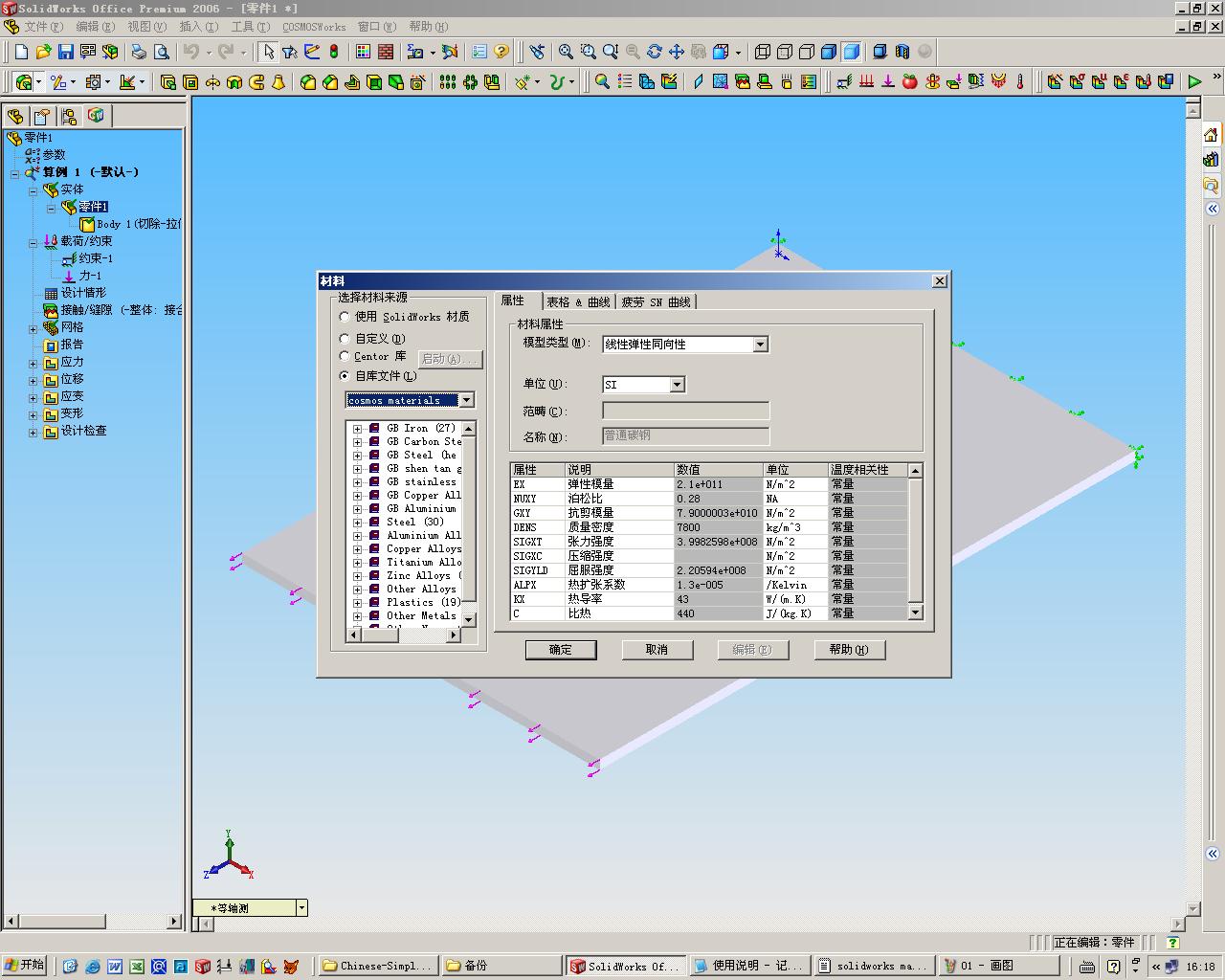
Task: Click the Extruded Boss/Base feature icon
Action: coord(168,82)
